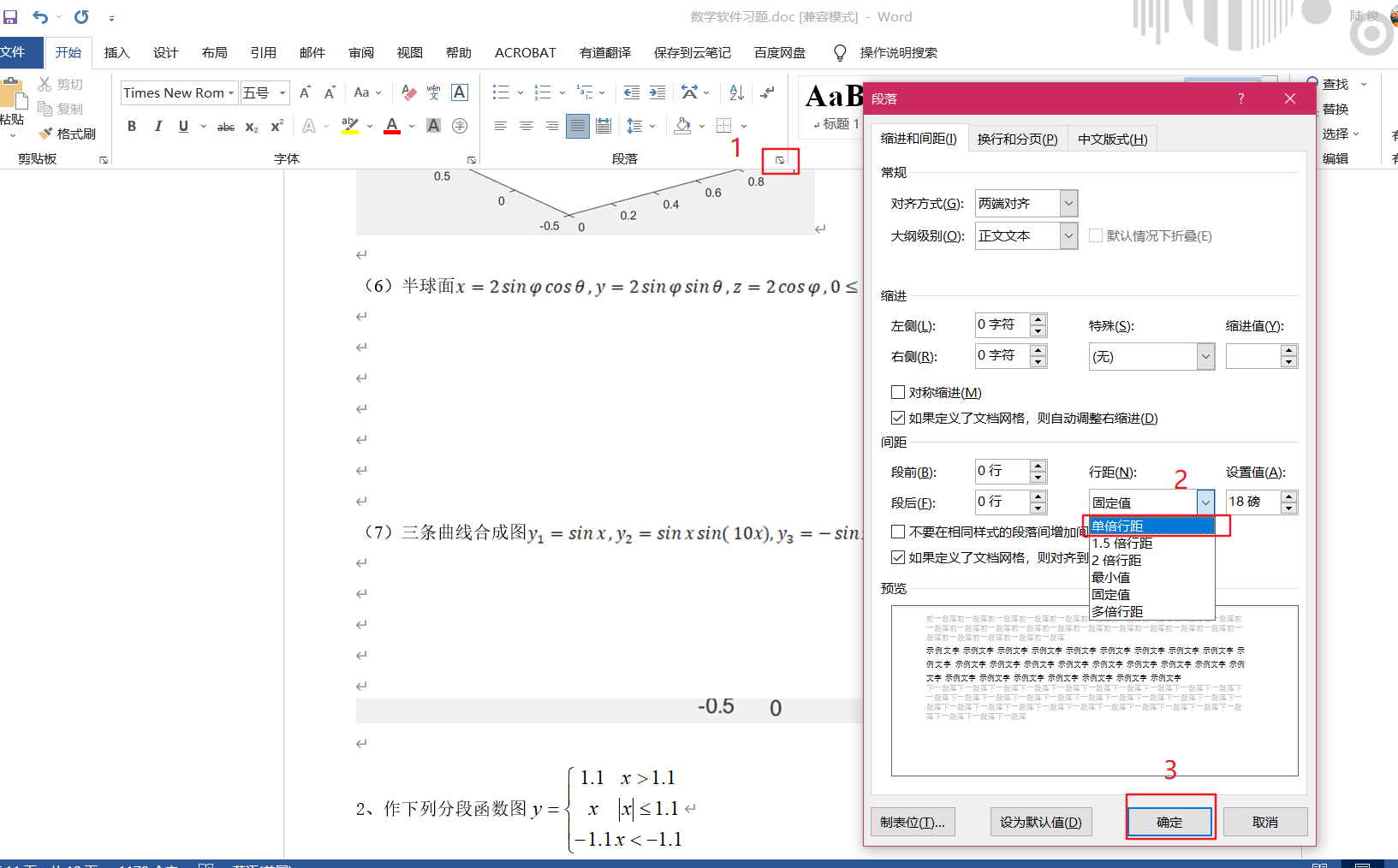
Task: Toggle italic formatting
Action: [x=158, y=127]
